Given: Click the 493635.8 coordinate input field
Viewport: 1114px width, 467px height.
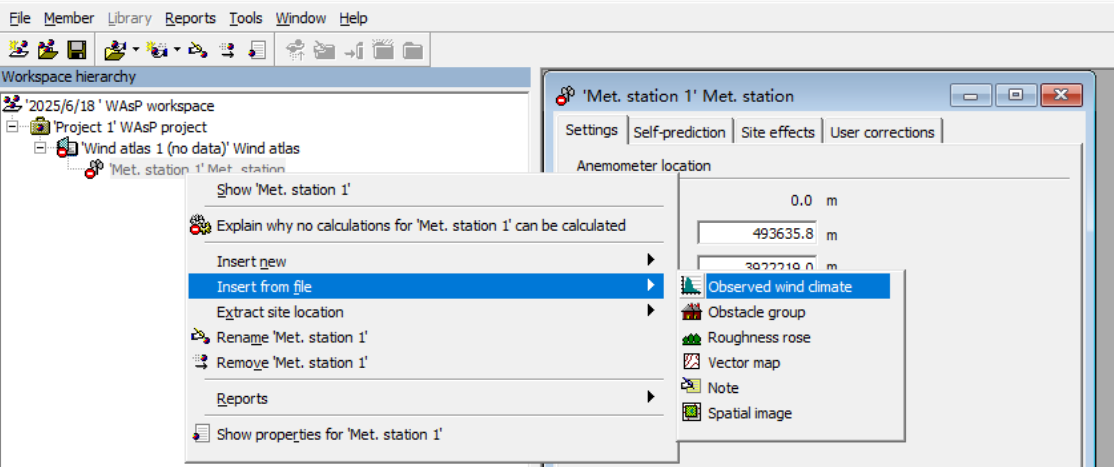Looking at the screenshot, I should [x=756, y=234].
